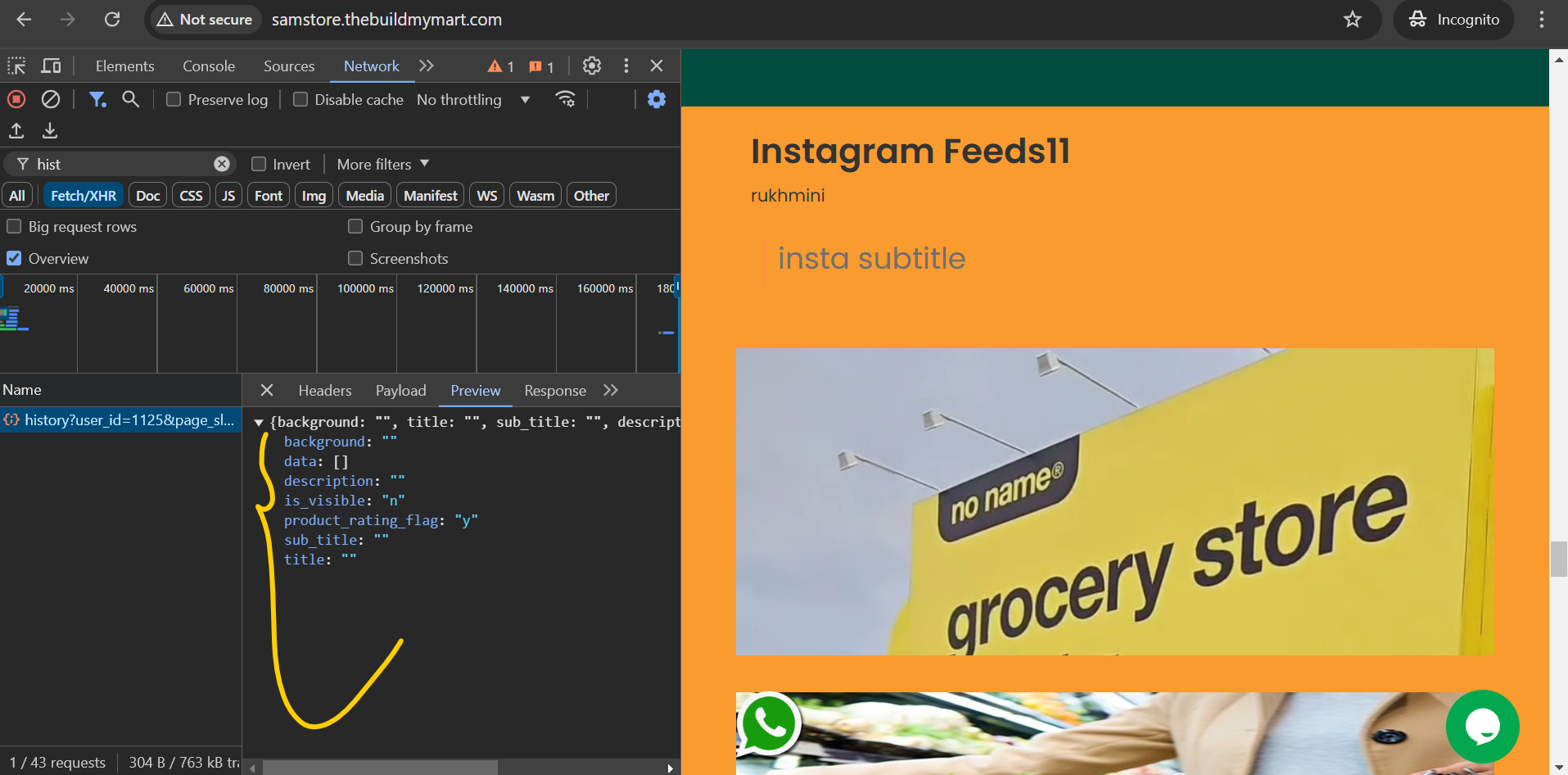Toggle the device toolbar icon
The height and width of the screenshot is (775, 1568).
click(52, 66)
